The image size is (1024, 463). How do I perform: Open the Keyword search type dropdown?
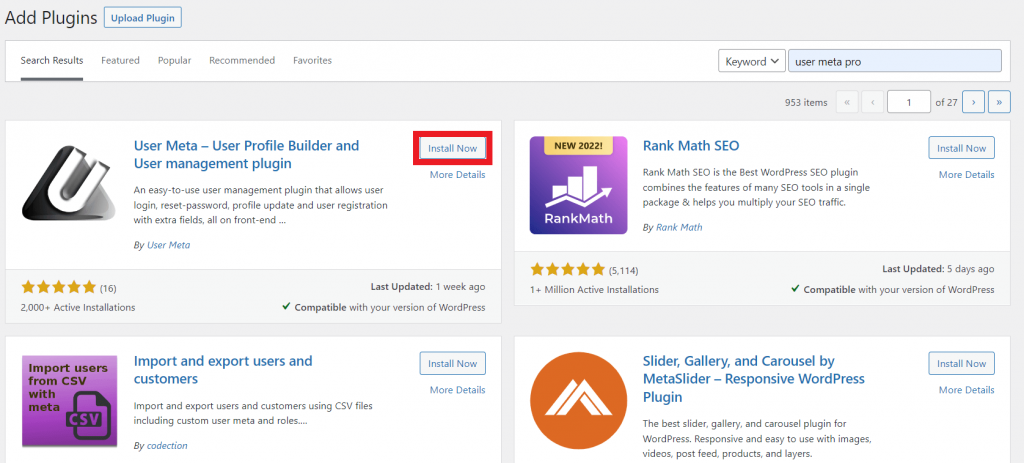(752, 61)
